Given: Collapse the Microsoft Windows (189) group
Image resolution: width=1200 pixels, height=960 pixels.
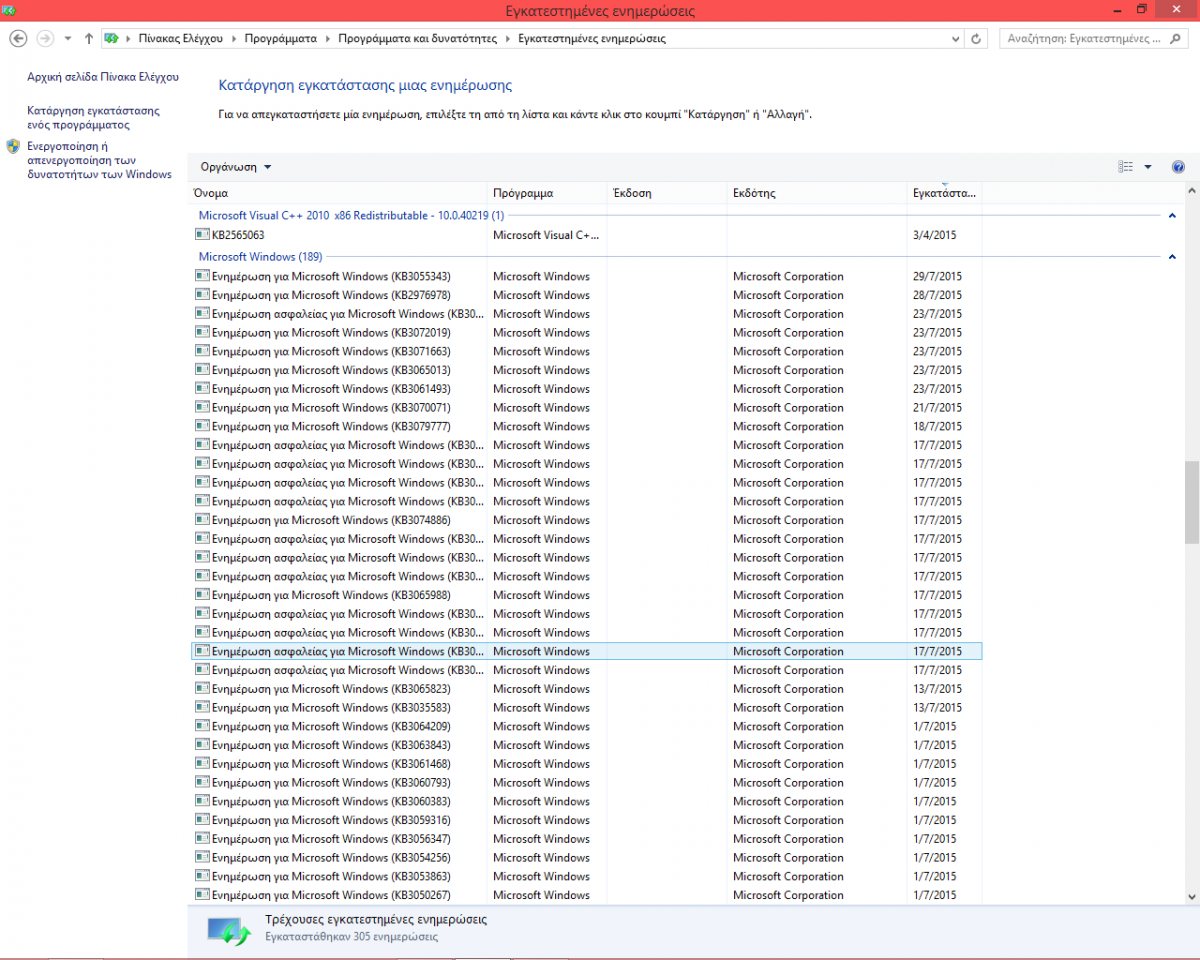Looking at the screenshot, I should (x=1171, y=257).
